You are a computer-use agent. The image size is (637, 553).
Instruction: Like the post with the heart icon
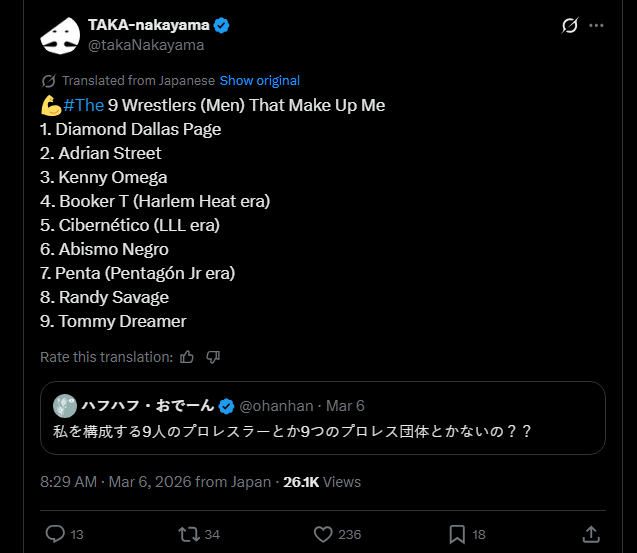(321, 534)
